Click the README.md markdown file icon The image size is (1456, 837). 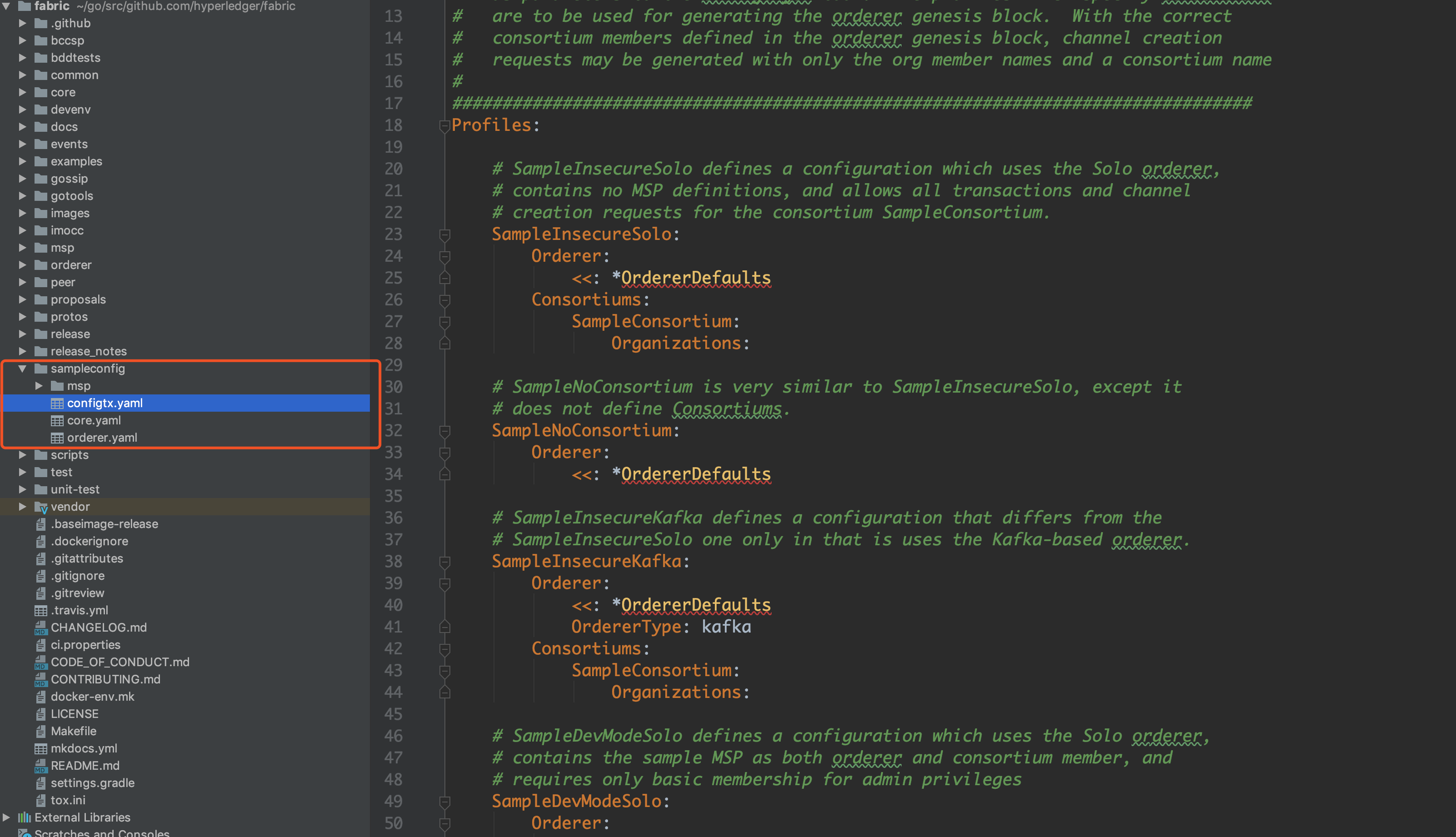(x=40, y=766)
